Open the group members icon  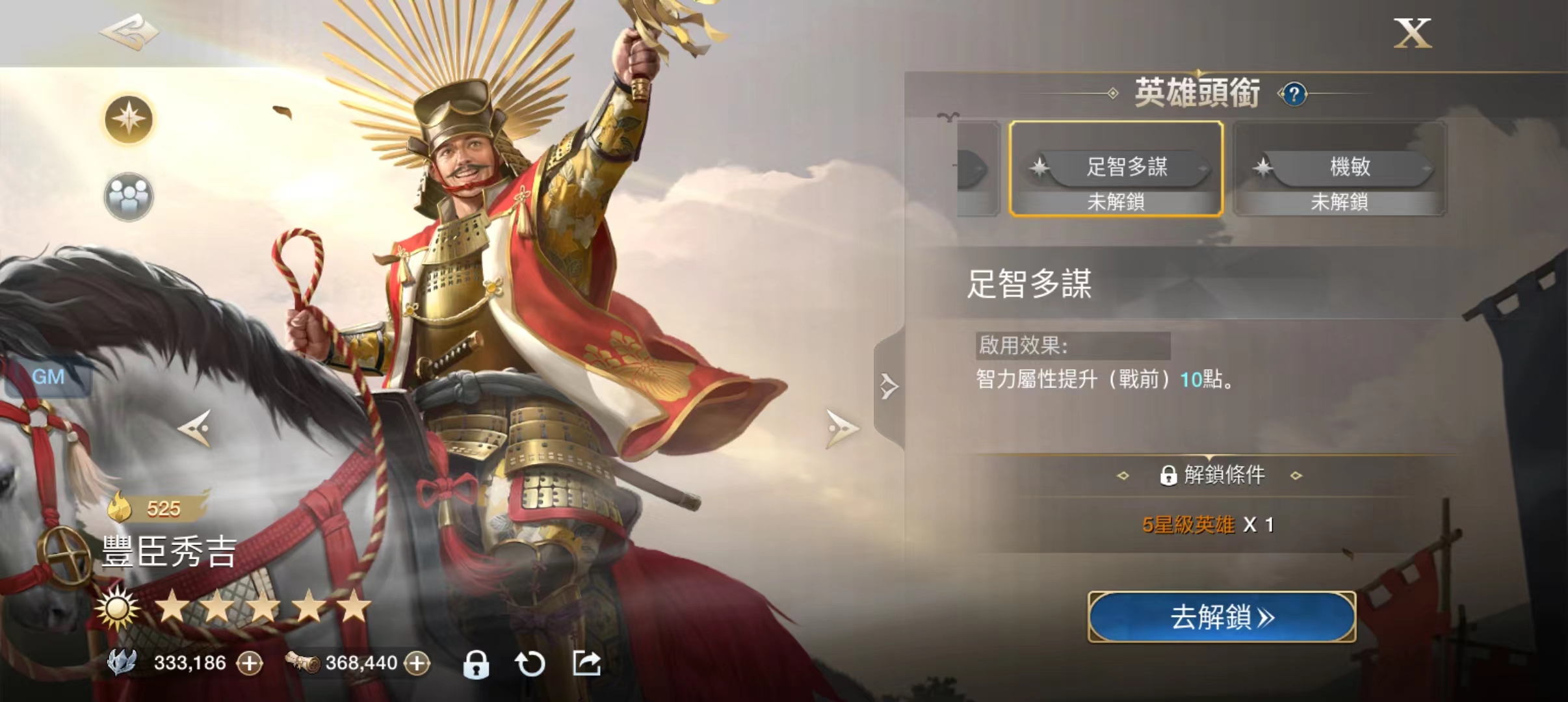(x=129, y=196)
